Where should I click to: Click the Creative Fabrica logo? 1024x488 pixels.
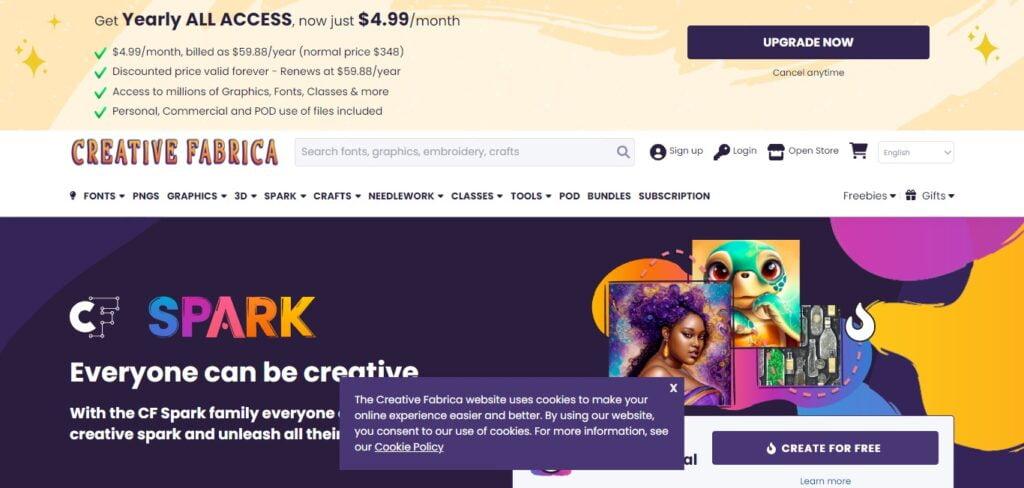tap(174, 152)
